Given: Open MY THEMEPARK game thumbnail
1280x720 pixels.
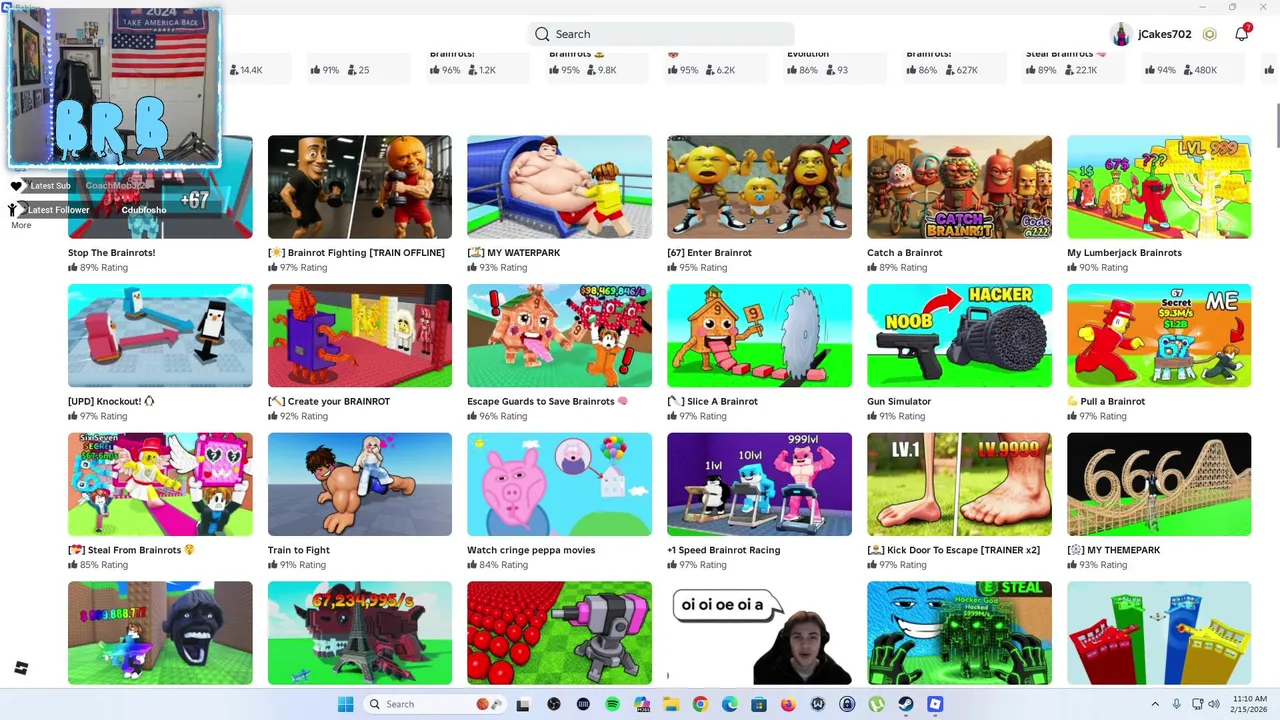Looking at the screenshot, I should (1159, 485).
